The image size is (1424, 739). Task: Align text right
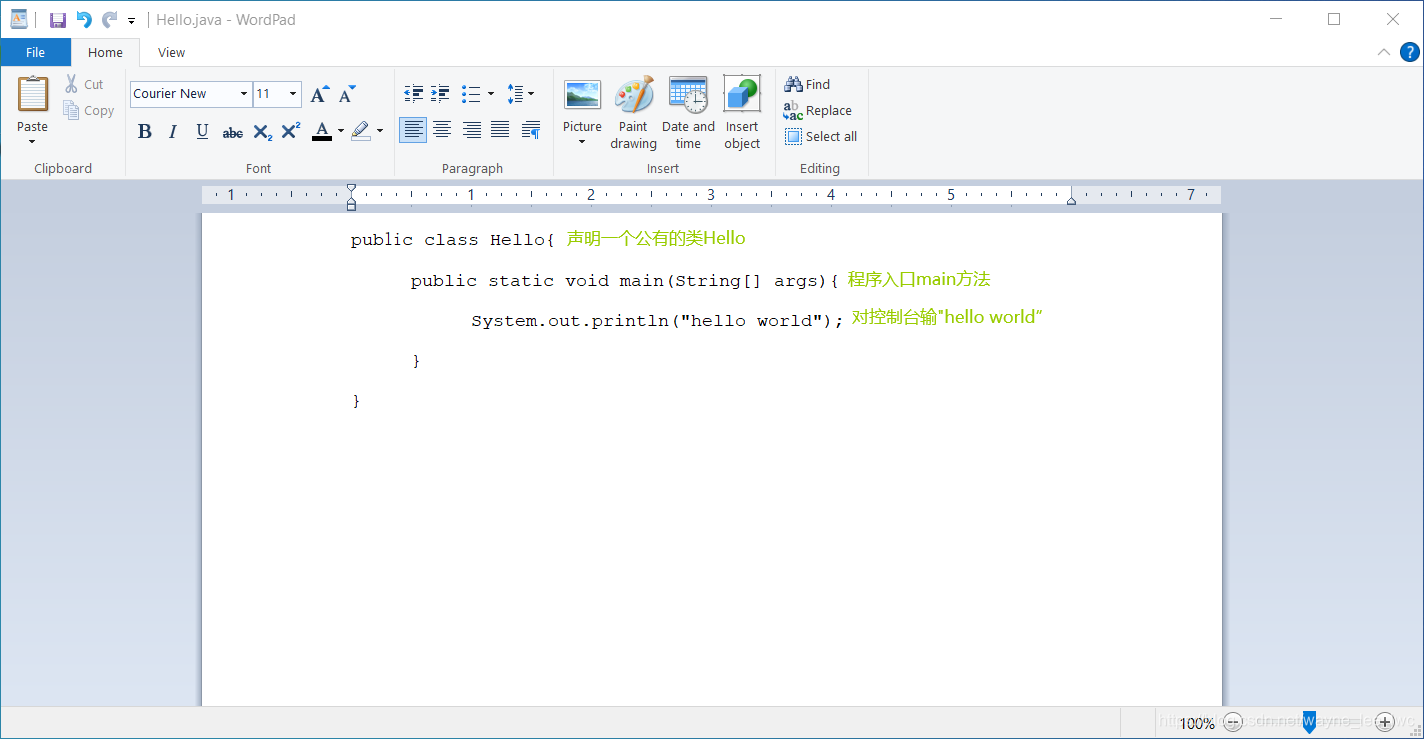click(471, 130)
